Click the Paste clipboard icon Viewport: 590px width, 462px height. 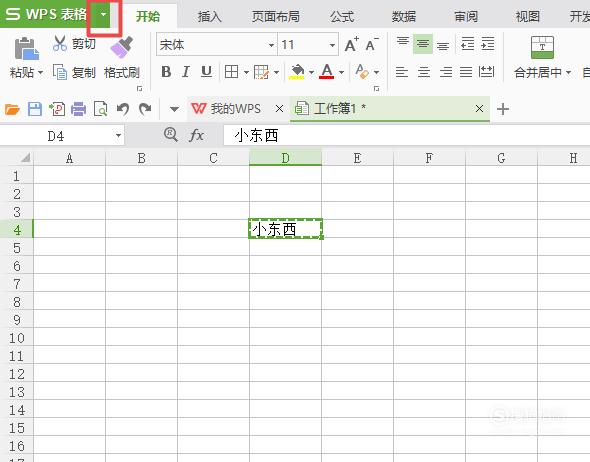pos(26,49)
